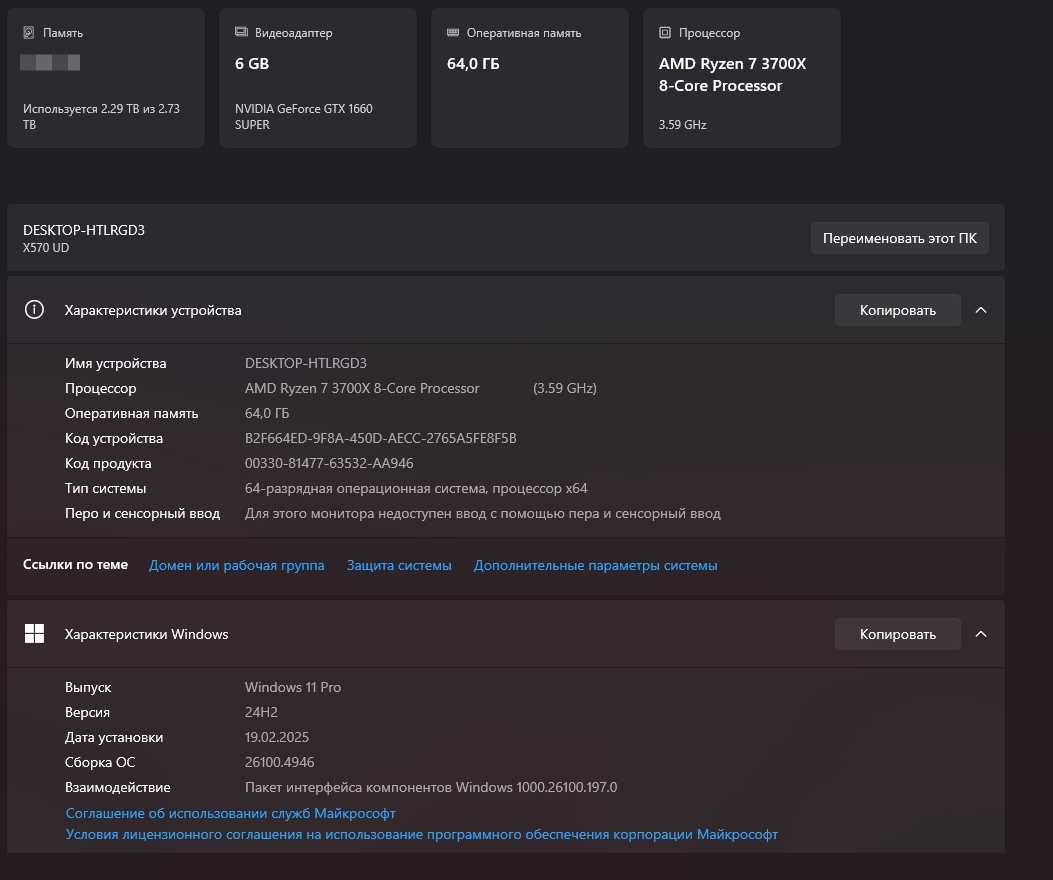This screenshot has height=880, width=1053.
Task: Click the Тип системы label
Action: (105, 488)
